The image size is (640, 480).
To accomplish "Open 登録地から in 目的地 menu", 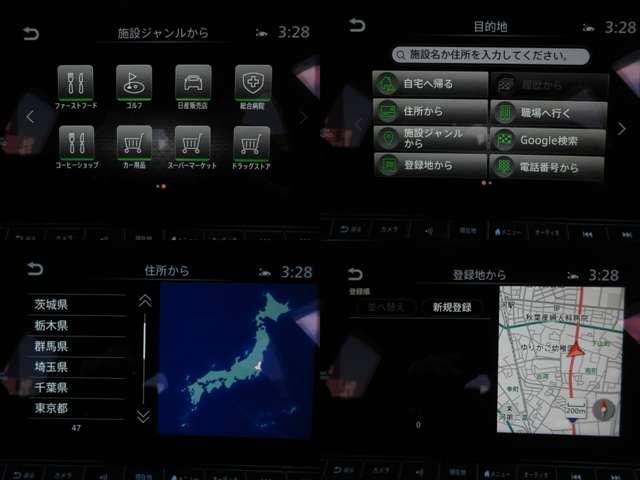I will (x=431, y=165).
